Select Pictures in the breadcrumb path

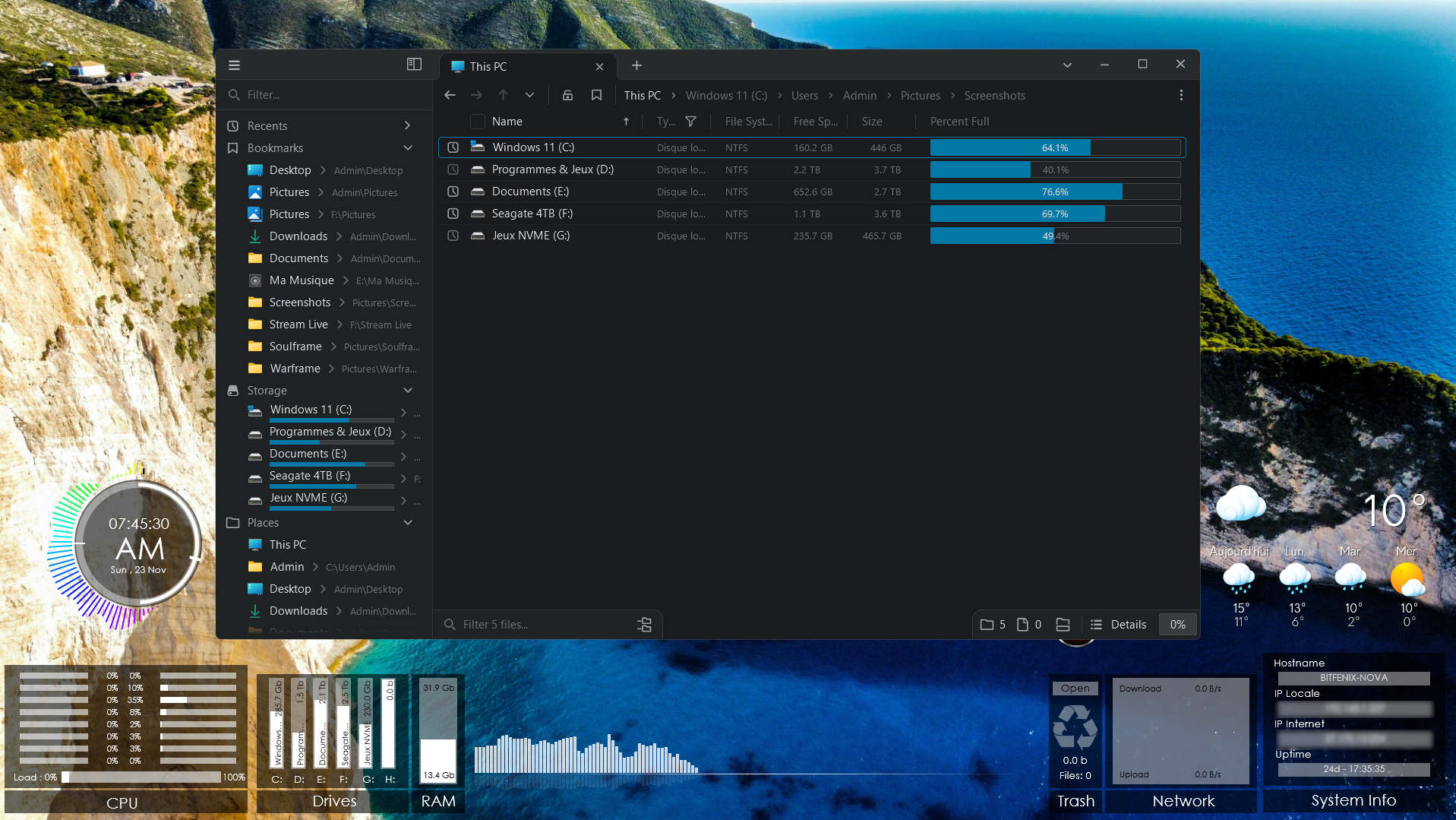click(x=920, y=96)
